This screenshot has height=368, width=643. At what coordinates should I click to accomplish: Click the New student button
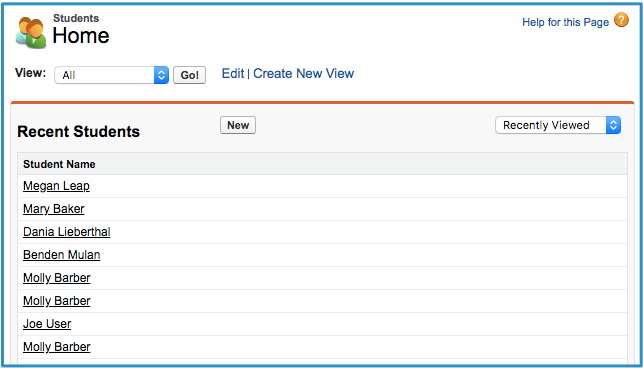(x=238, y=125)
